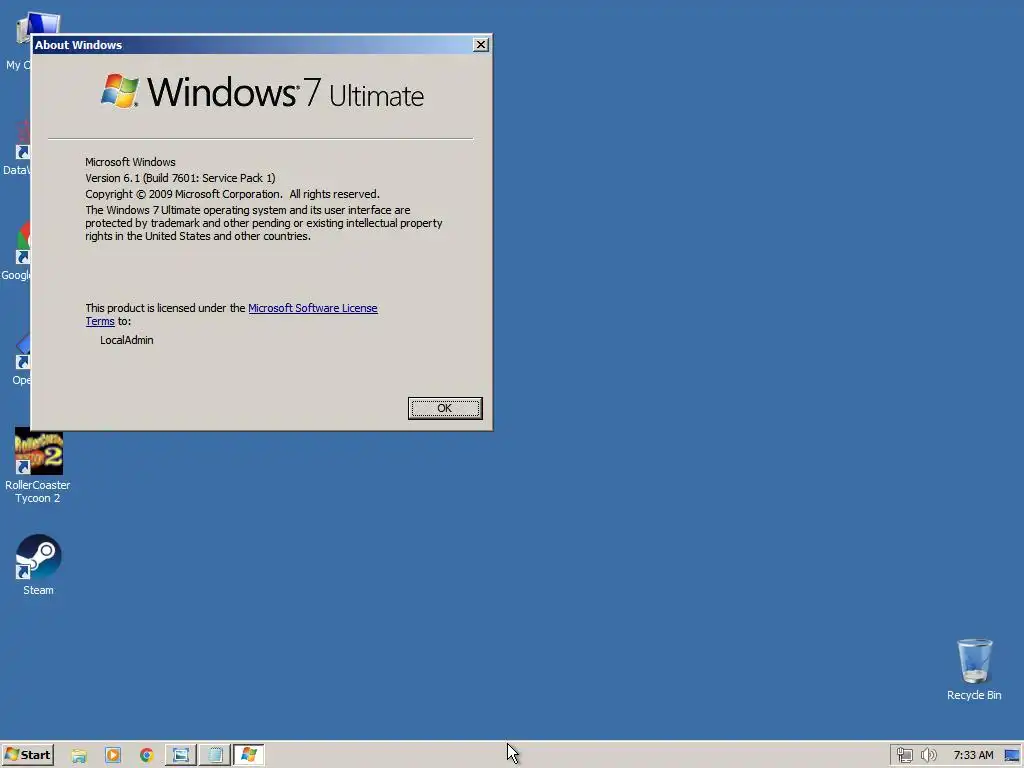Click the 'Microsoft Windows' text line

coord(130,162)
